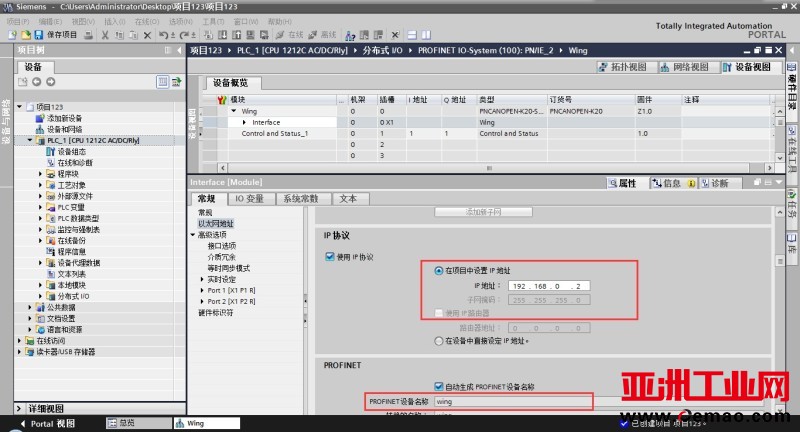Click the back arrow in the project tree toolbar
The image size is (800, 432).
[x=37, y=82]
